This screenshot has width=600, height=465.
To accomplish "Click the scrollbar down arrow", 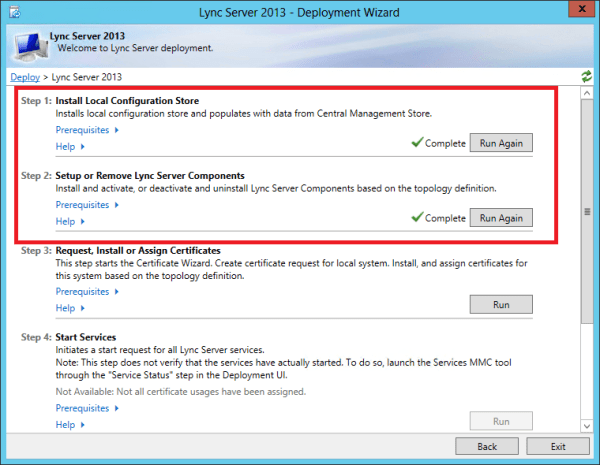I will coord(586,427).
